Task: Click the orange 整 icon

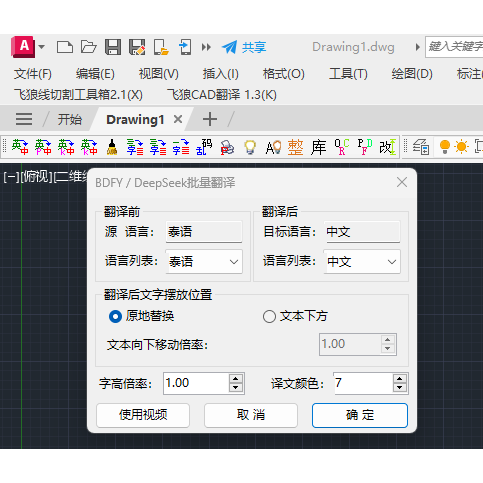Action: click(x=296, y=147)
